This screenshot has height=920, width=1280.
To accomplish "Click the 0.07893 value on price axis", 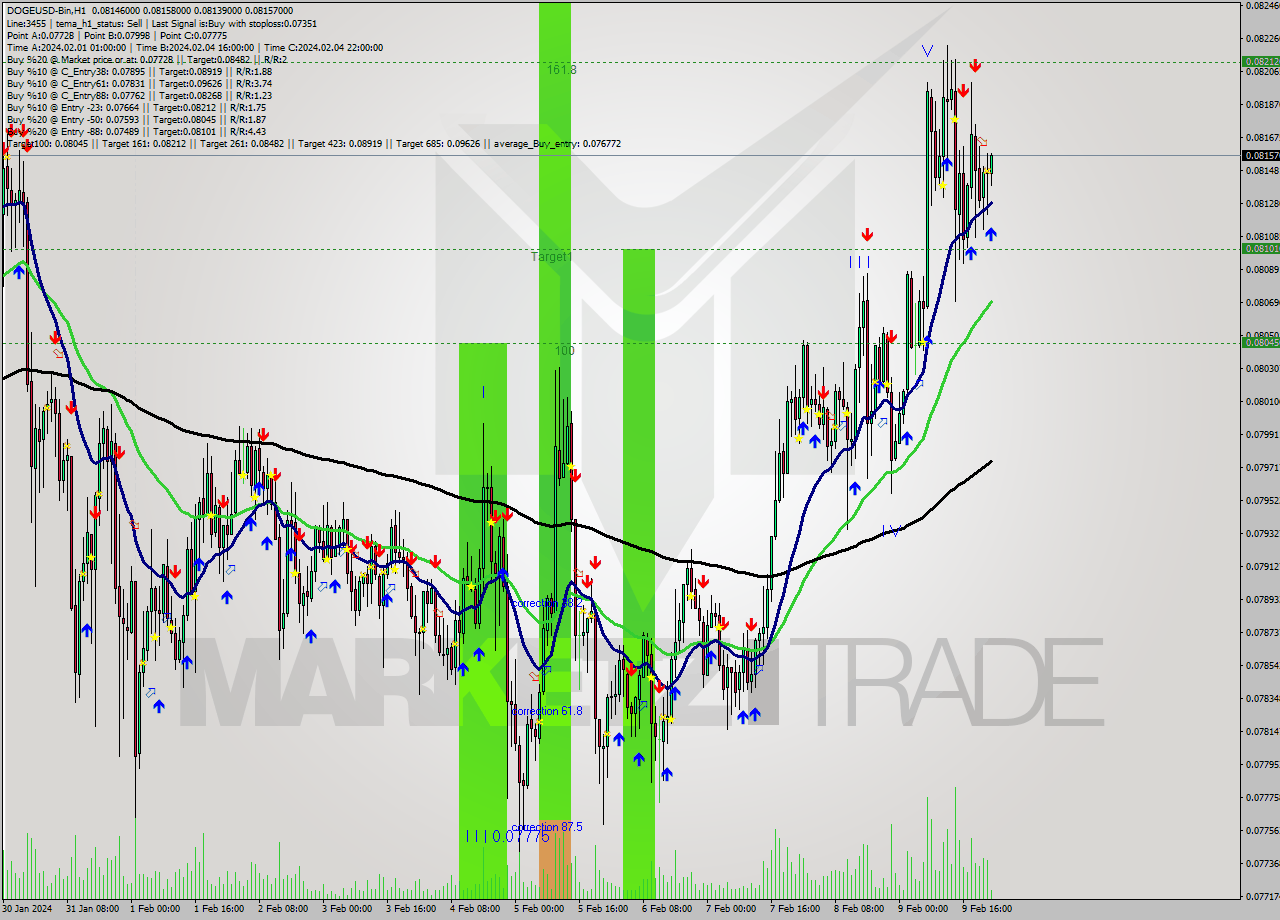I will 1263,599.
